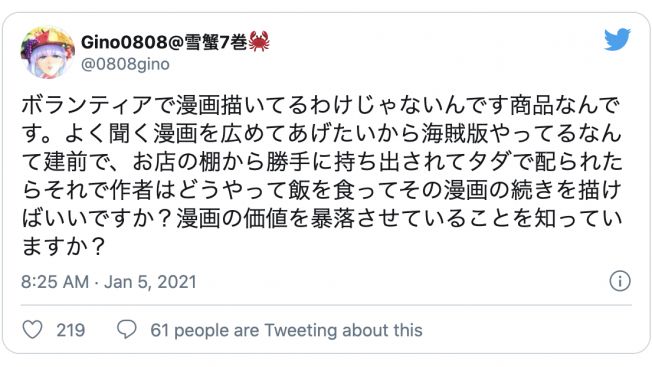This screenshot has height=367, width=652.
Task: Click the divider line above the like count
Action: click(x=326, y=305)
